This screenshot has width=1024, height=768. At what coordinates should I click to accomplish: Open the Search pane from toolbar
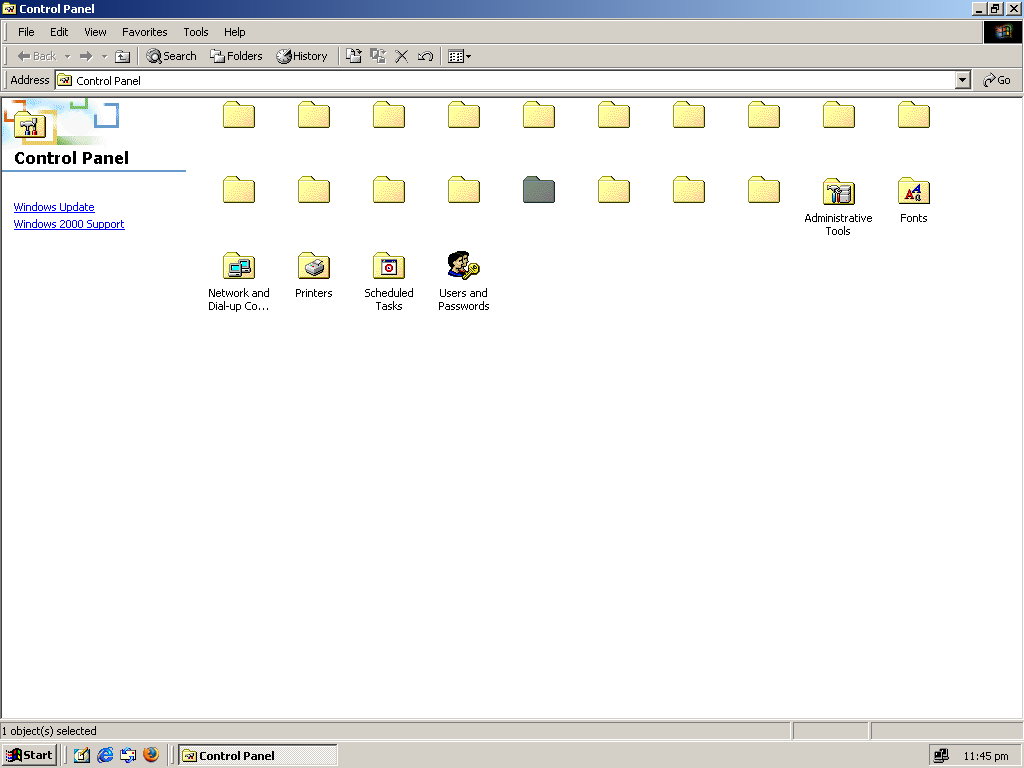pos(171,56)
